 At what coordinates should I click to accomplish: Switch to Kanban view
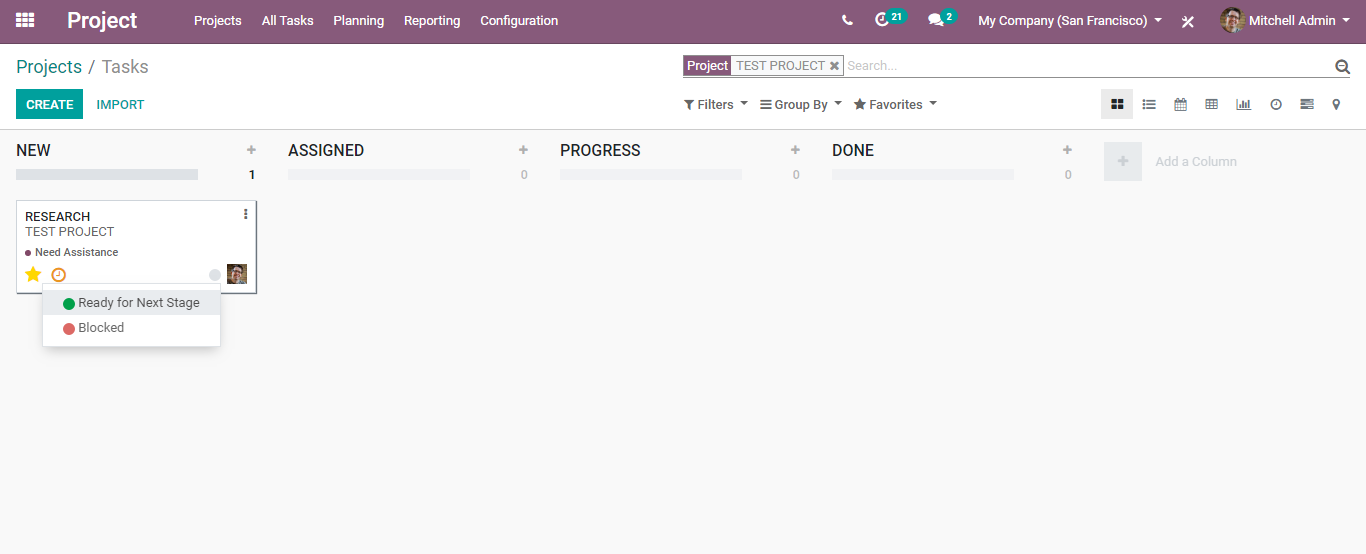point(1117,104)
